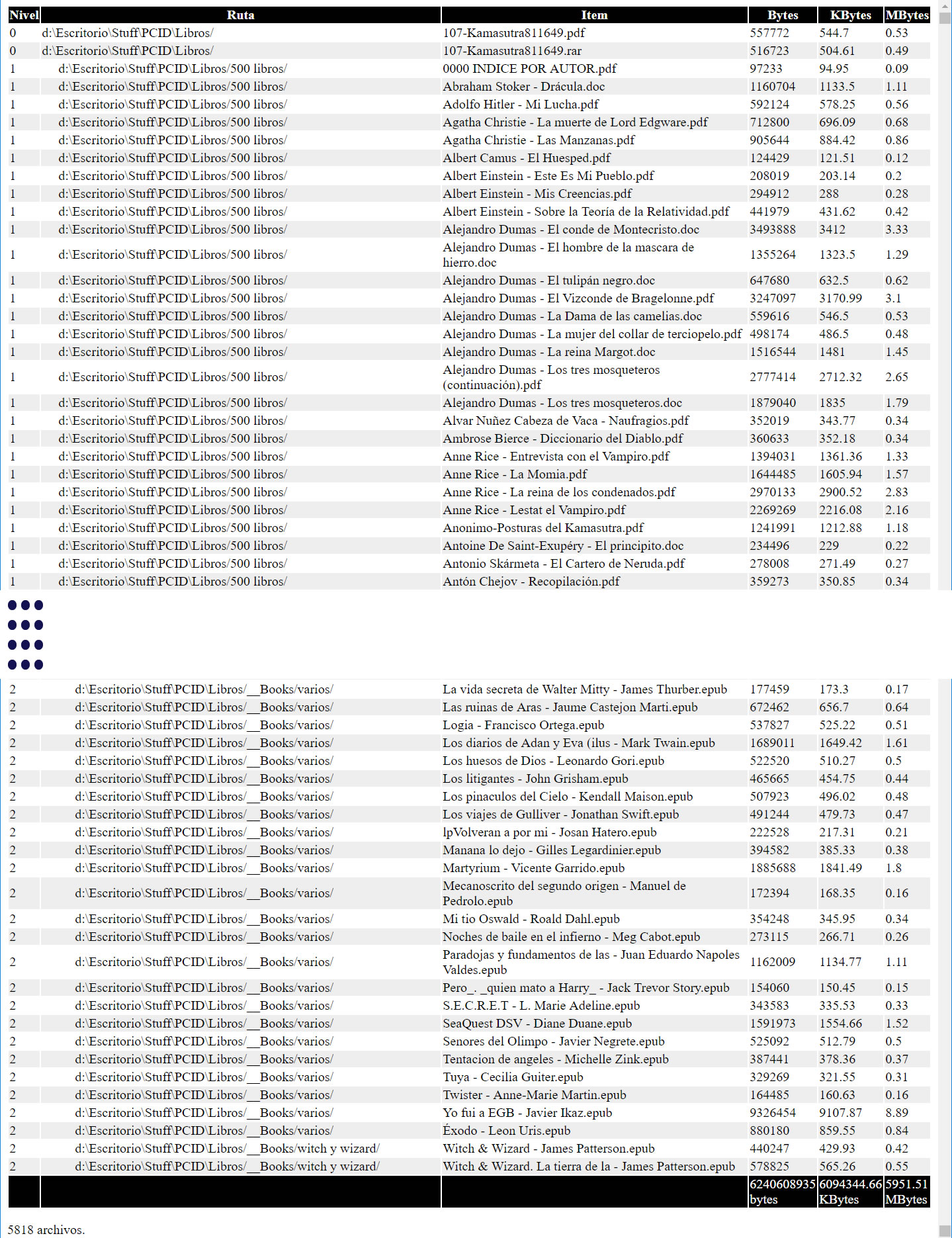Click the Nivel column header
Viewport: 952px width, 1238px height.
pos(24,15)
